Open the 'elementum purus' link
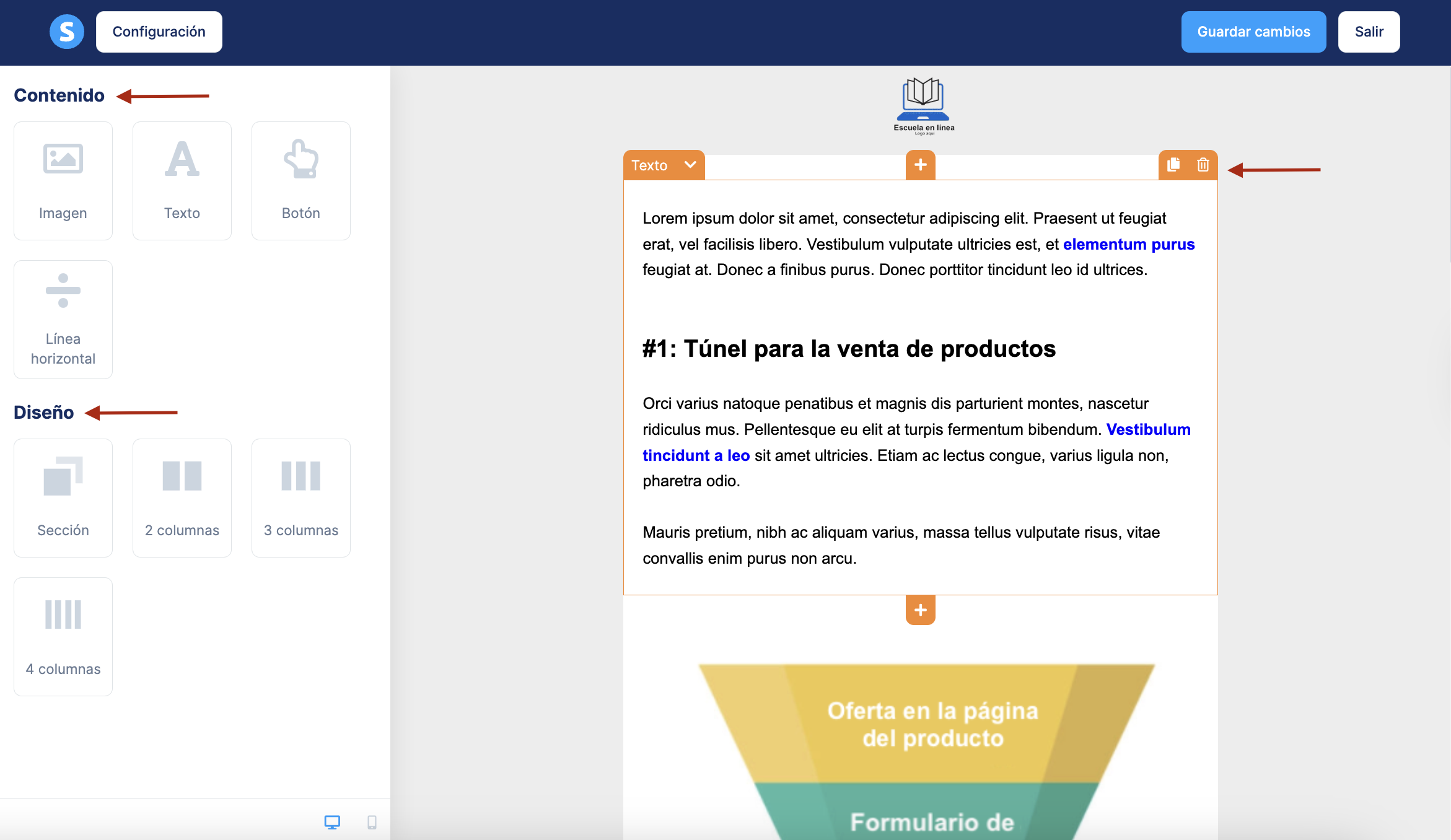 click(1128, 244)
